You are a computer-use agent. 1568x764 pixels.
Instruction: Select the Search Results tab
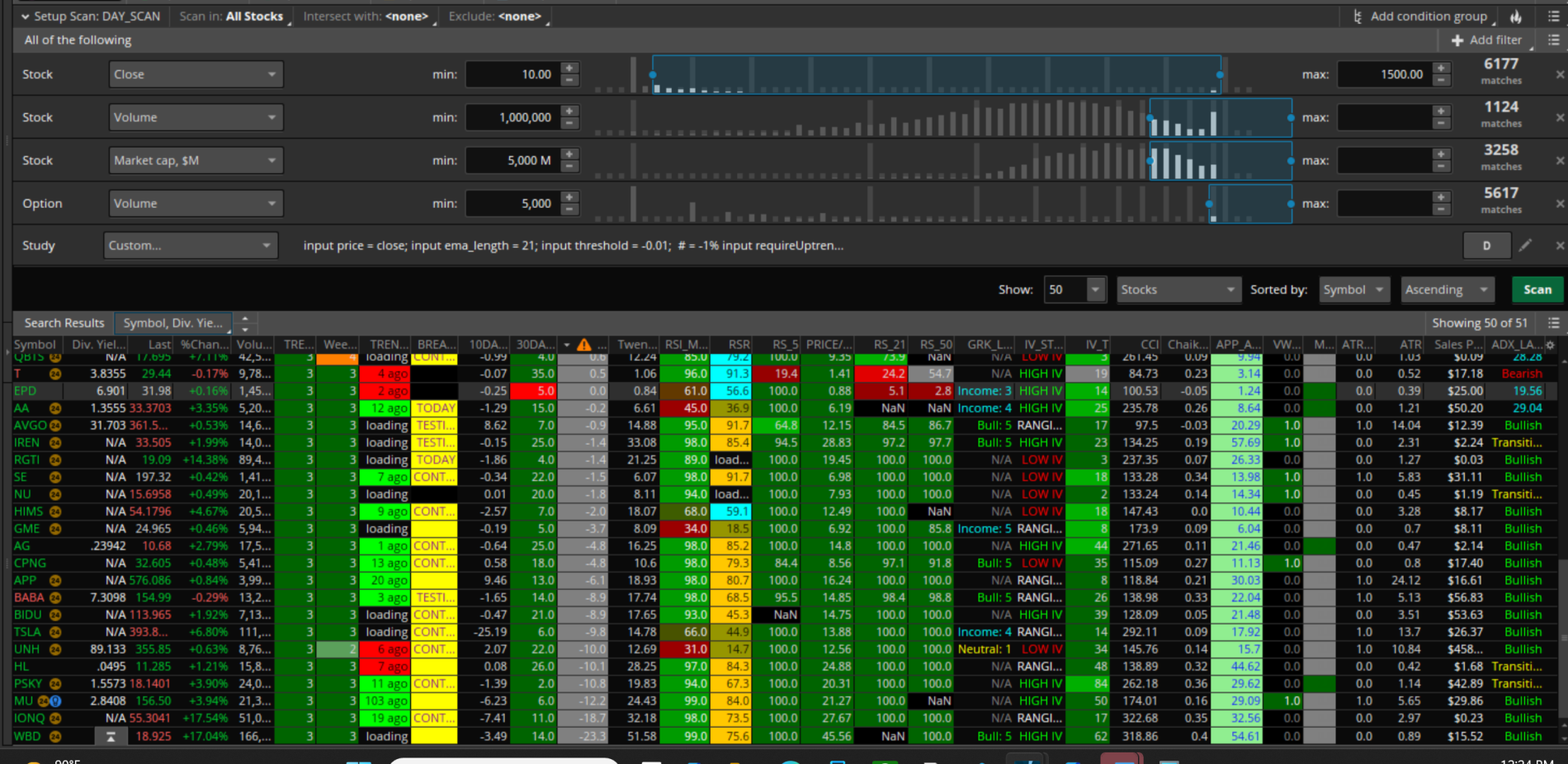click(x=64, y=323)
